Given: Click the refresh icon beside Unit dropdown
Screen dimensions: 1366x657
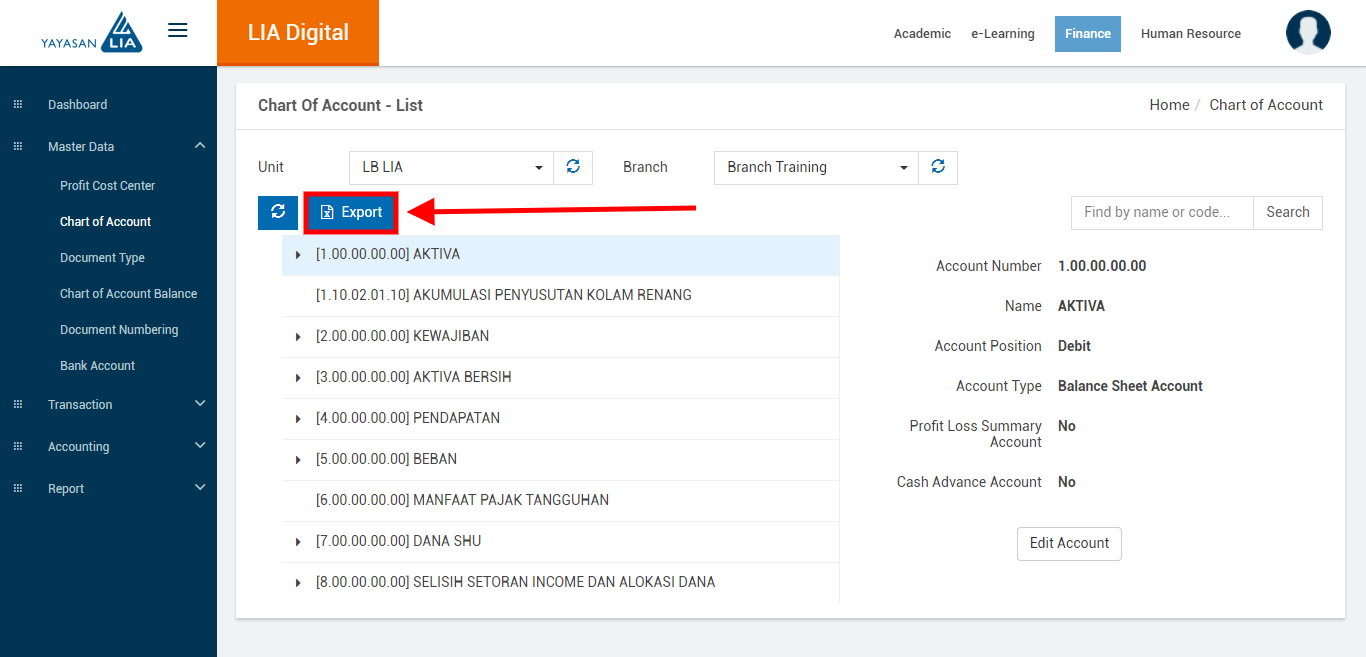Looking at the screenshot, I should 573,167.
